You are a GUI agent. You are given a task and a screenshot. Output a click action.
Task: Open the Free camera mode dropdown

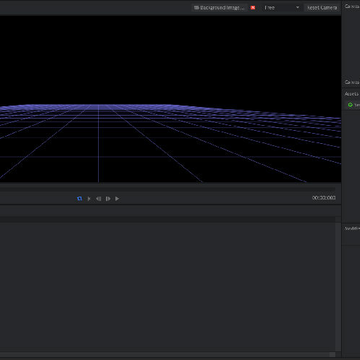[x=281, y=8]
